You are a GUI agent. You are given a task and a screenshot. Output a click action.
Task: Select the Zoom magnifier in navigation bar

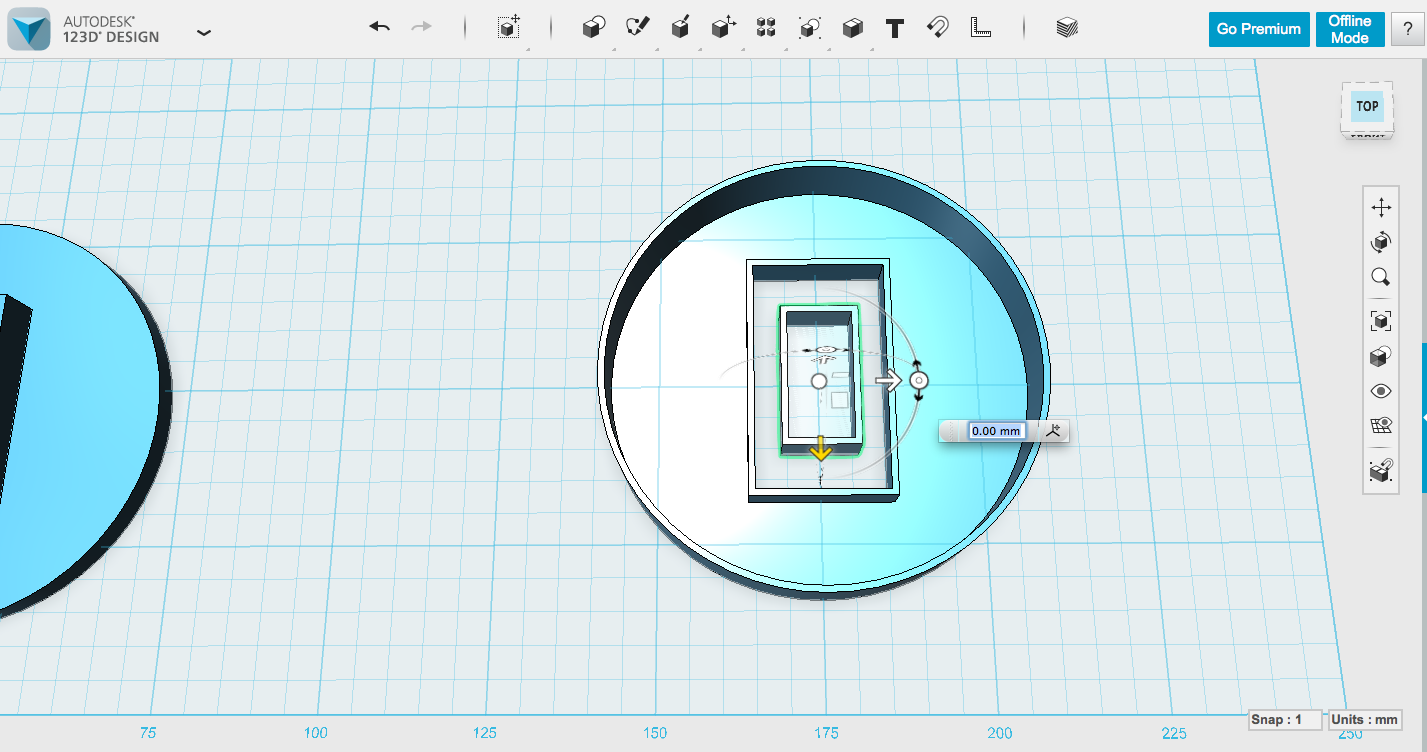pos(1381,277)
